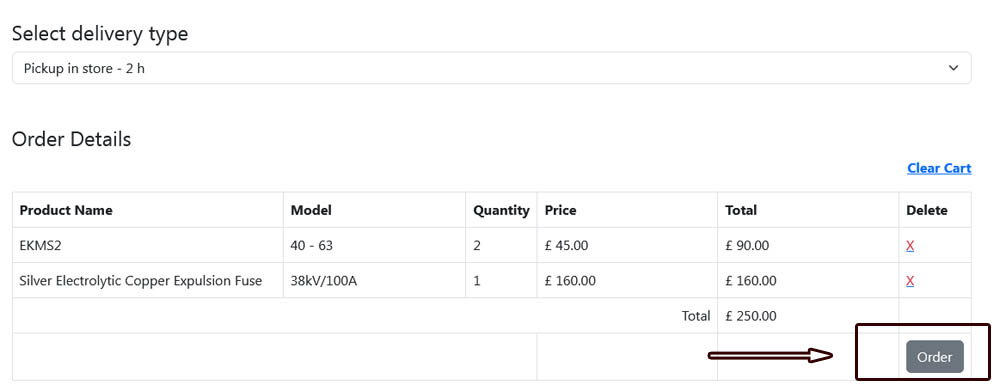This screenshot has width=1000, height=385.
Task: Click the £ 160.00 price cell
Action: click(628, 280)
